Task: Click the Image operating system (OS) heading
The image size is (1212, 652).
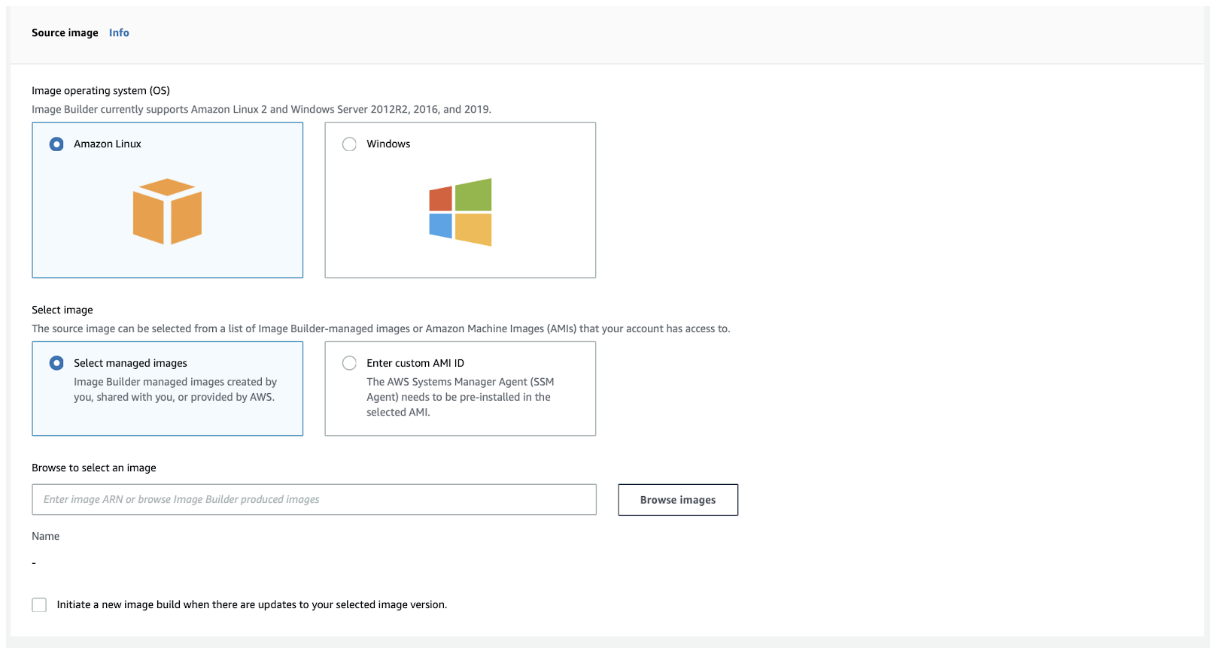Action: click(101, 90)
